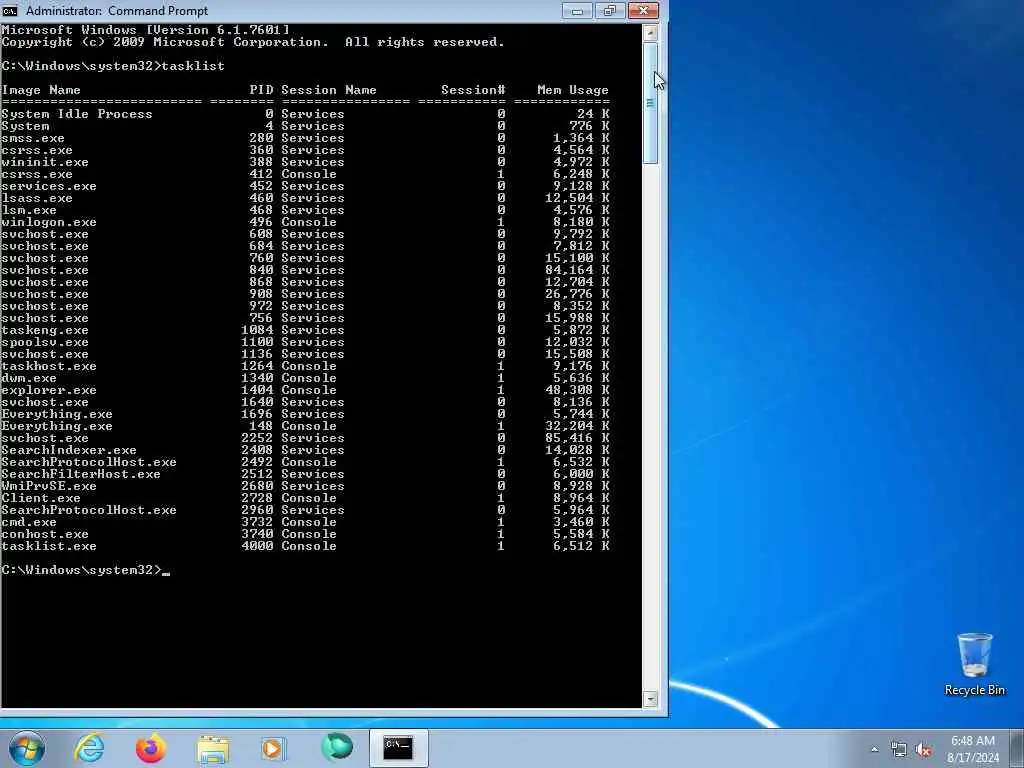Image resolution: width=1024 pixels, height=768 pixels.
Task: Click 'Everything.exe' with PID 148
Action: tap(57, 426)
